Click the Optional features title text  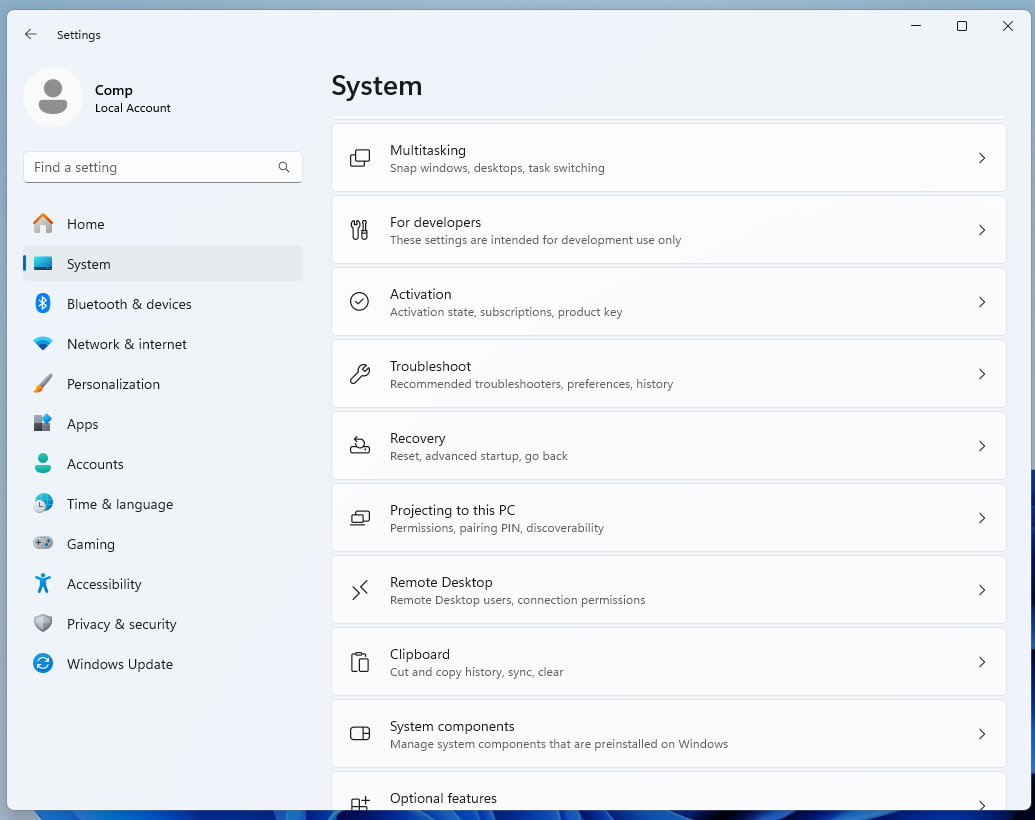click(444, 798)
